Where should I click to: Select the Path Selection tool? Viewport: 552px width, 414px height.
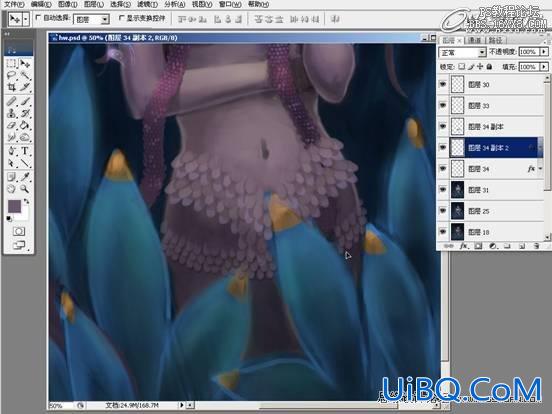[x=12, y=163]
